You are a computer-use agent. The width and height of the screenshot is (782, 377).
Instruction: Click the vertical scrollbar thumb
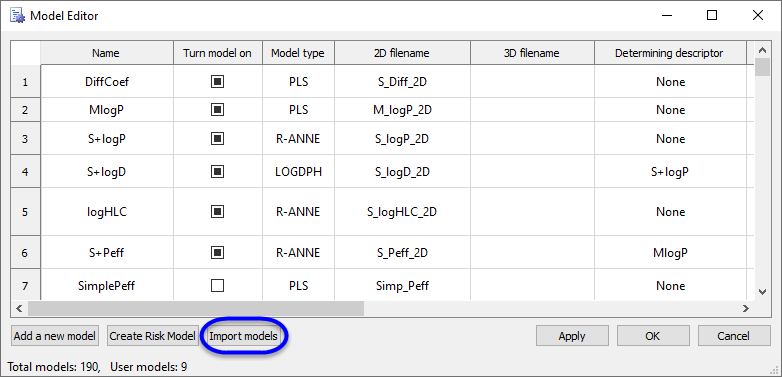click(762, 67)
